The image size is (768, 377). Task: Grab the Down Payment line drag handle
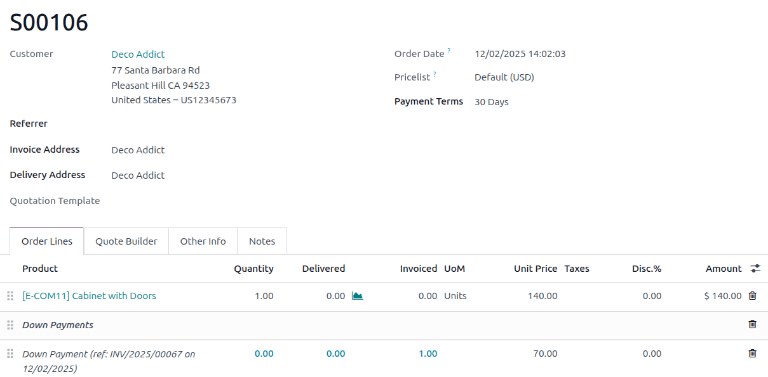(10, 353)
